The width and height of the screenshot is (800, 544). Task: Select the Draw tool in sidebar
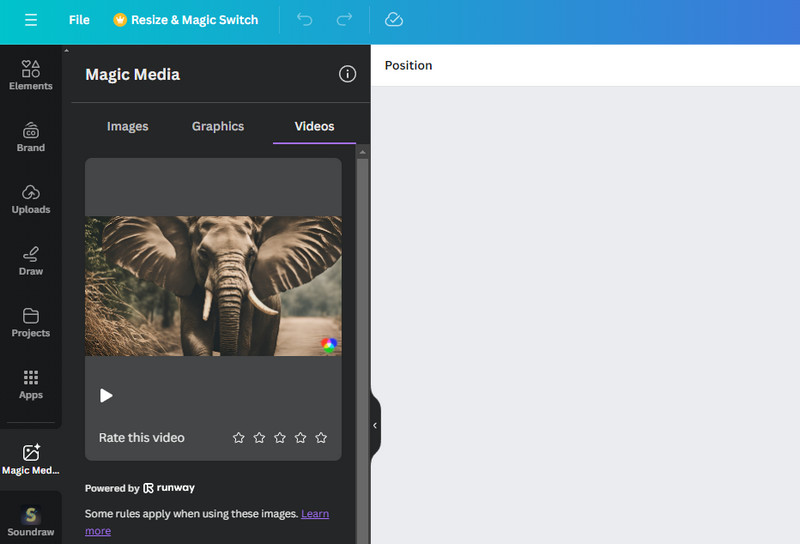31,261
